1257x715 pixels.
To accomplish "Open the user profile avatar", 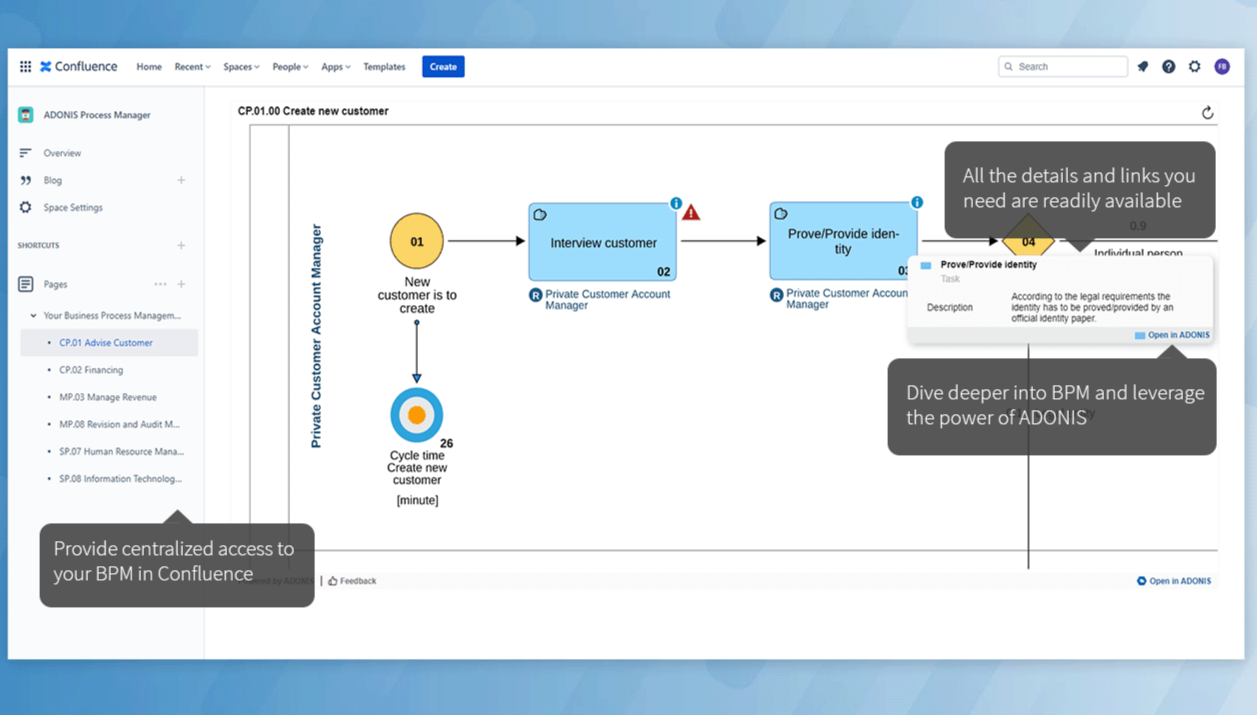I will pos(1222,67).
